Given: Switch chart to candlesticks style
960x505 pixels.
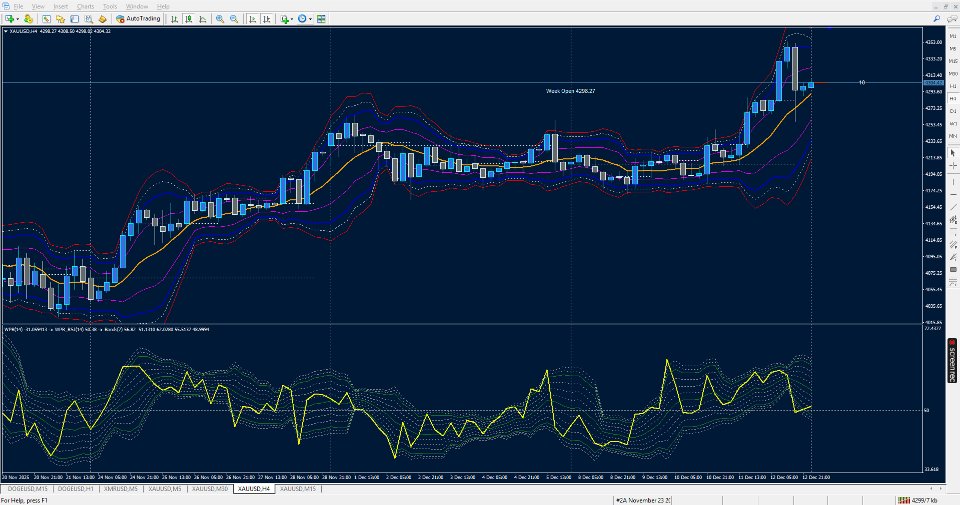Looking at the screenshot, I should click(189, 19).
